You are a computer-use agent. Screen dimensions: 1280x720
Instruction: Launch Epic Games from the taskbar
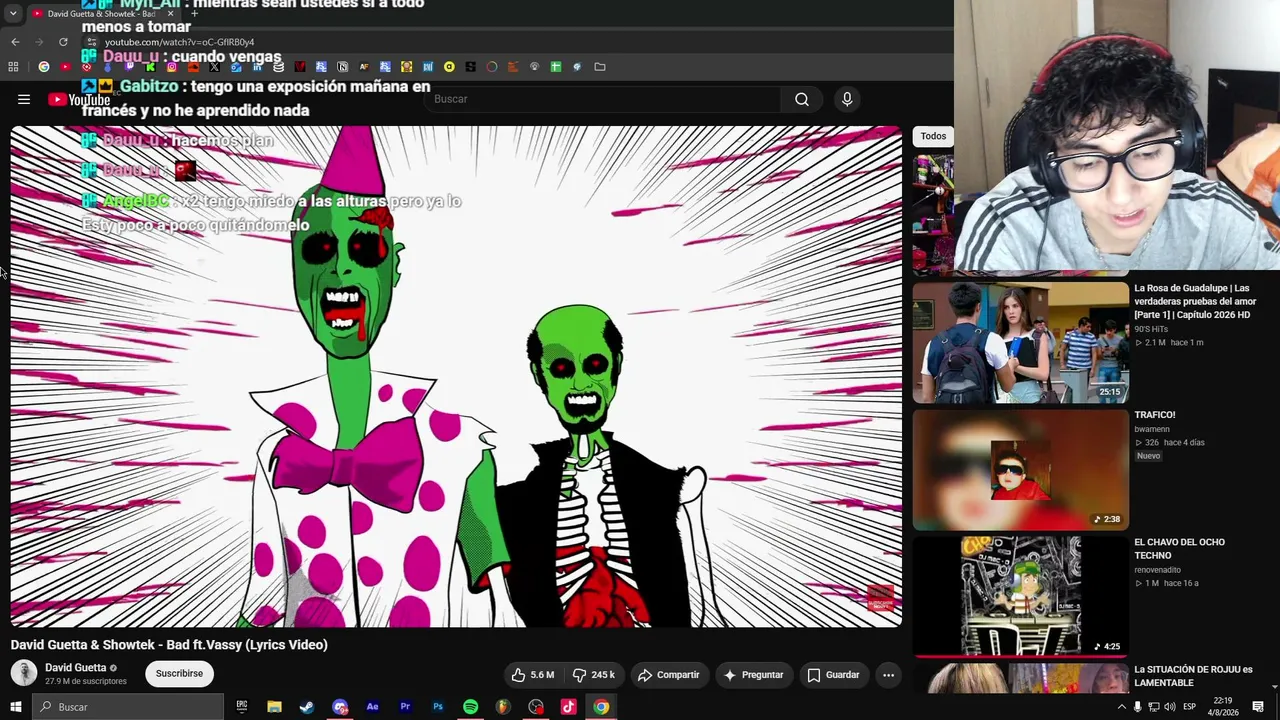(242, 707)
